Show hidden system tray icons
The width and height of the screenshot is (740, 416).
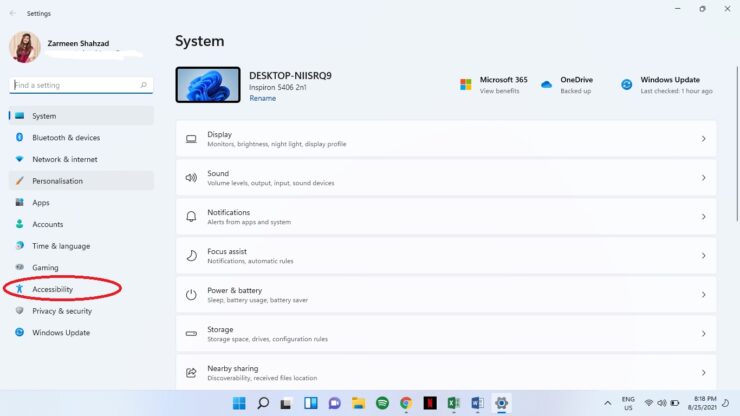tap(607, 403)
